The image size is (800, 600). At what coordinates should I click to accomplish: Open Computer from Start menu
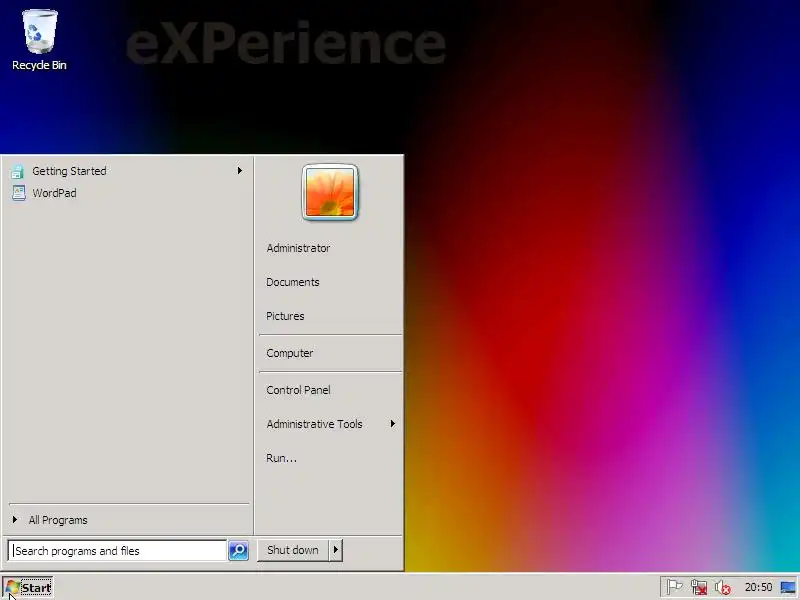290,353
